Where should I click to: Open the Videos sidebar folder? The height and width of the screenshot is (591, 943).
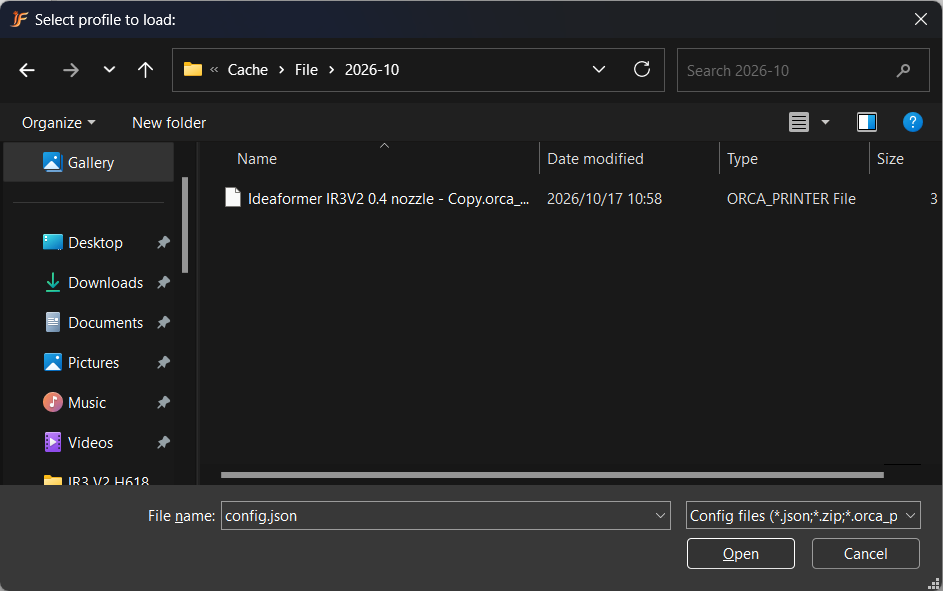coord(78,442)
